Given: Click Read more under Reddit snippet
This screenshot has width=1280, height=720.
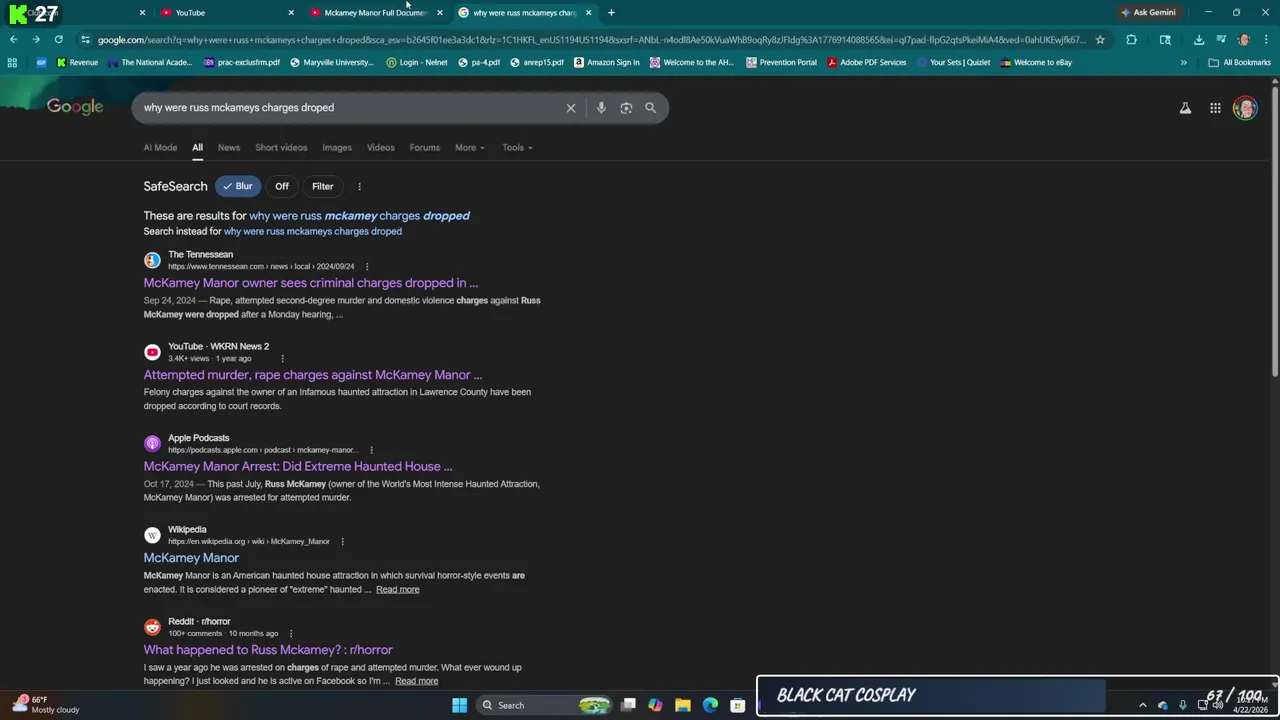Looking at the screenshot, I should pos(417,682).
